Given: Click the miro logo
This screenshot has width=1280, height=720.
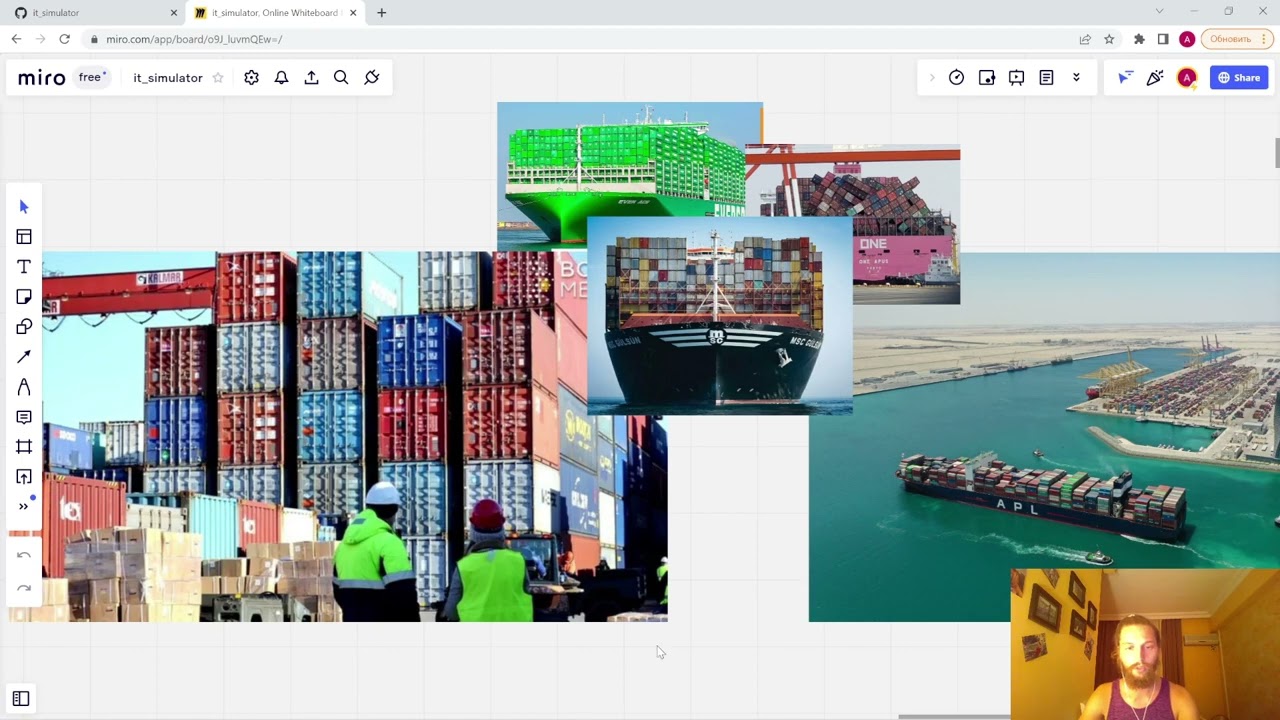Looking at the screenshot, I should coord(42,78).
